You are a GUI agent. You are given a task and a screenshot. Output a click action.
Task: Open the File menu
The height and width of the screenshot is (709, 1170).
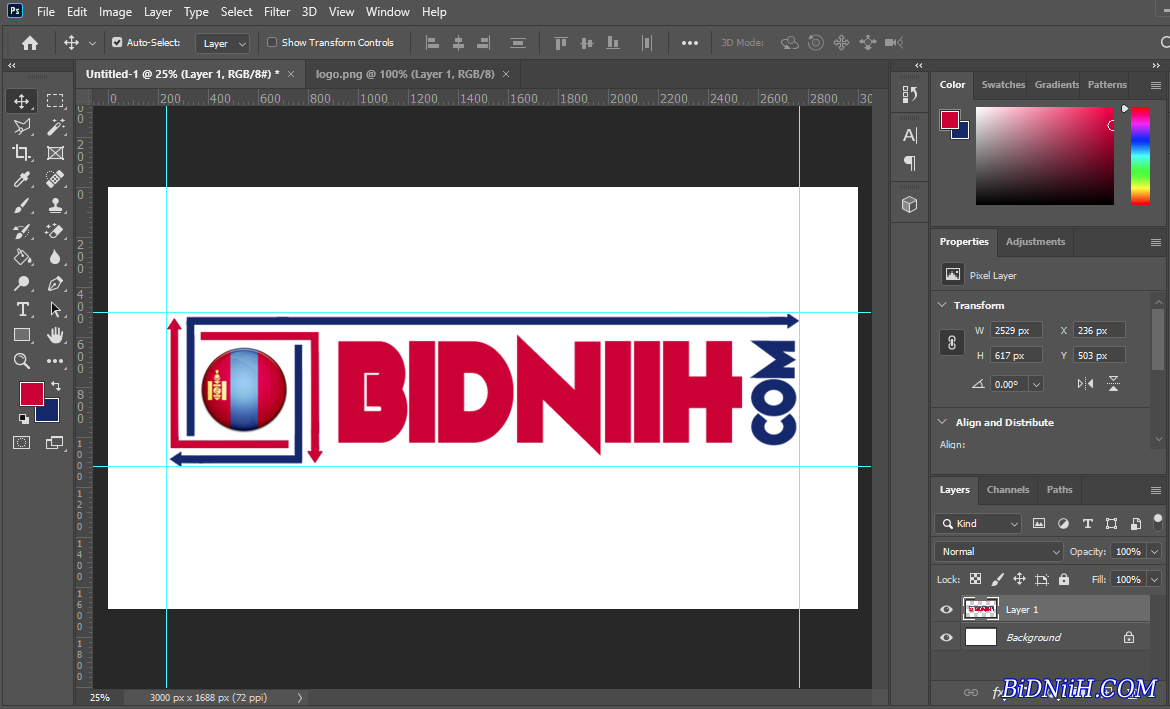(x=46, y=12)
